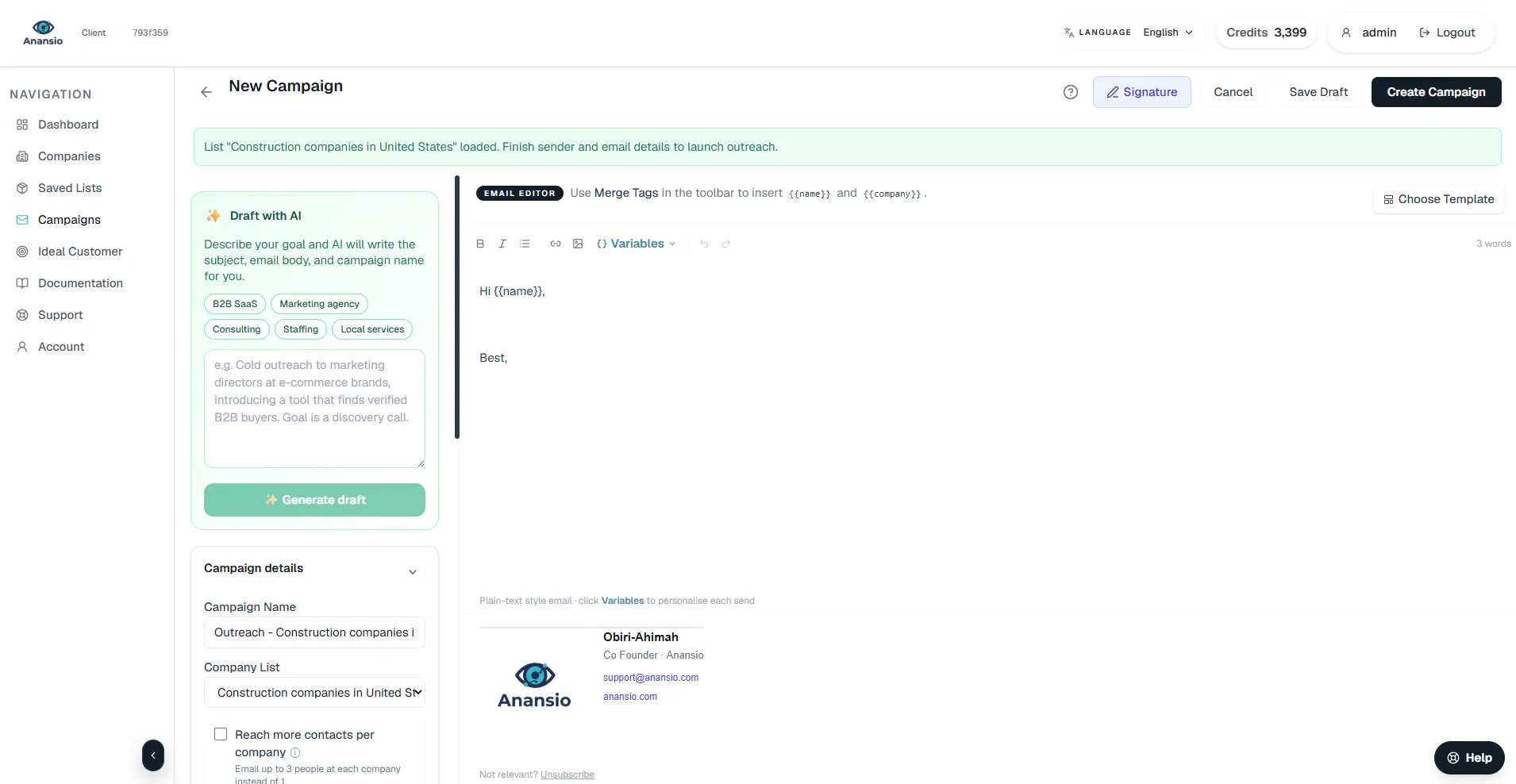Click the Signature button
This screenshot has width=1516, height=784.
(1141, 92)
